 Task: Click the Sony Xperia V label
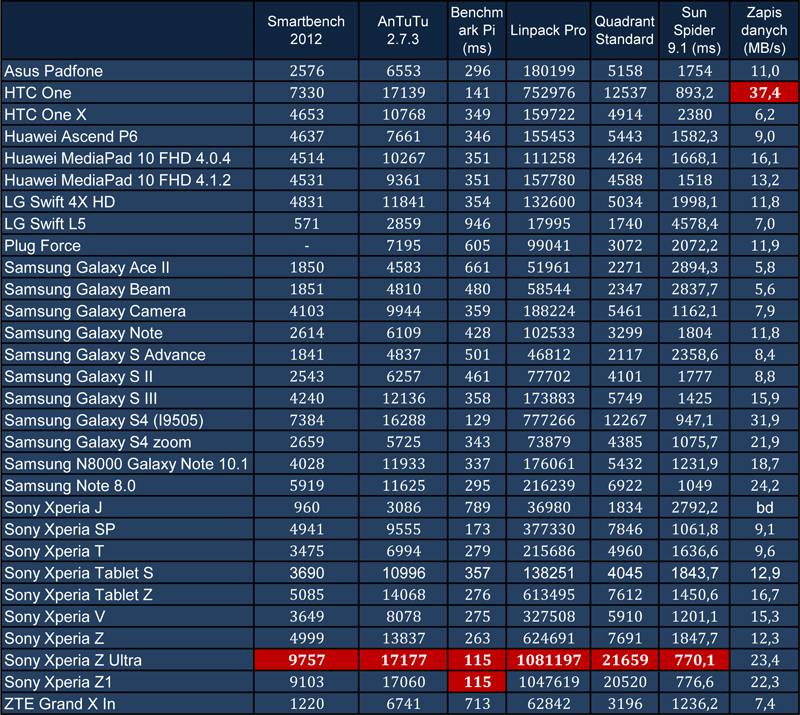pos(55,617)
